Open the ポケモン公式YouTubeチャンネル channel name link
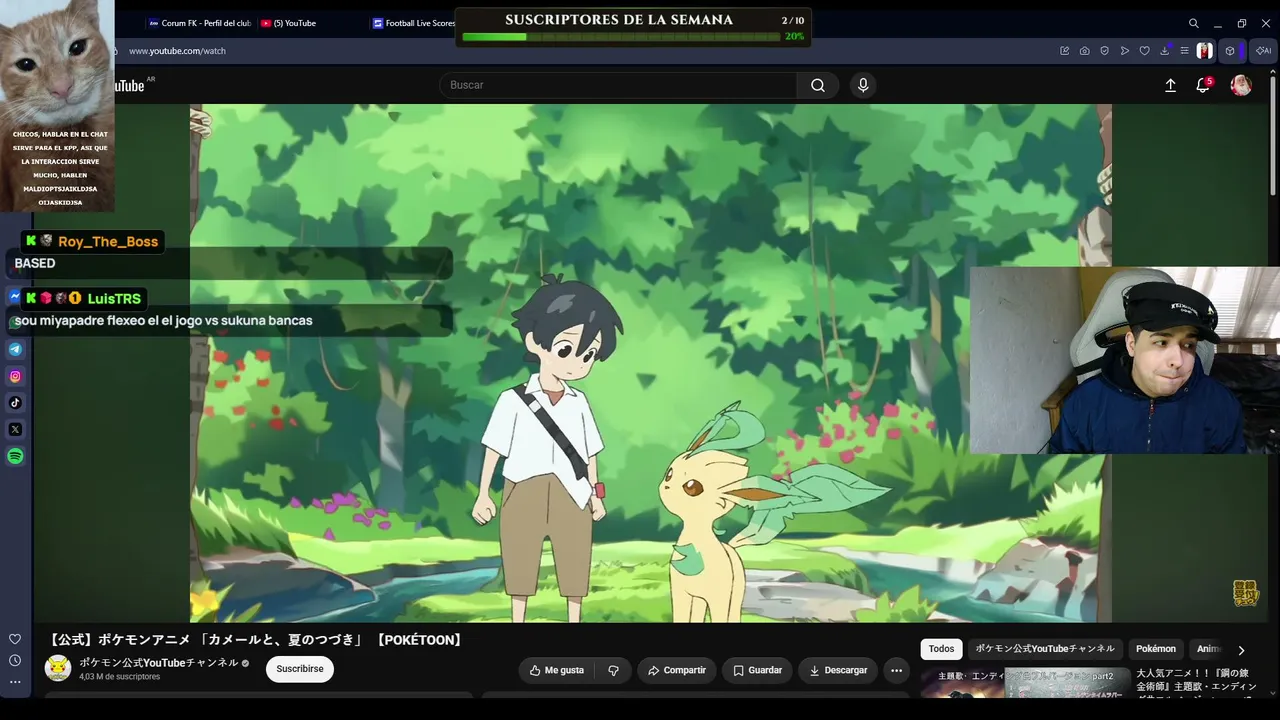The image size is (1280, 720). pyautogui.click(x=159, y=663)
